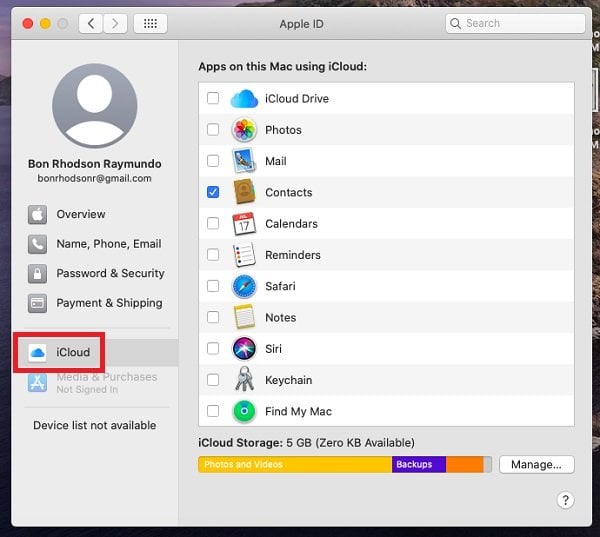600x537 pixels.
Task: Click 'Device list not available' text
Action: click(x=95, y=425)
